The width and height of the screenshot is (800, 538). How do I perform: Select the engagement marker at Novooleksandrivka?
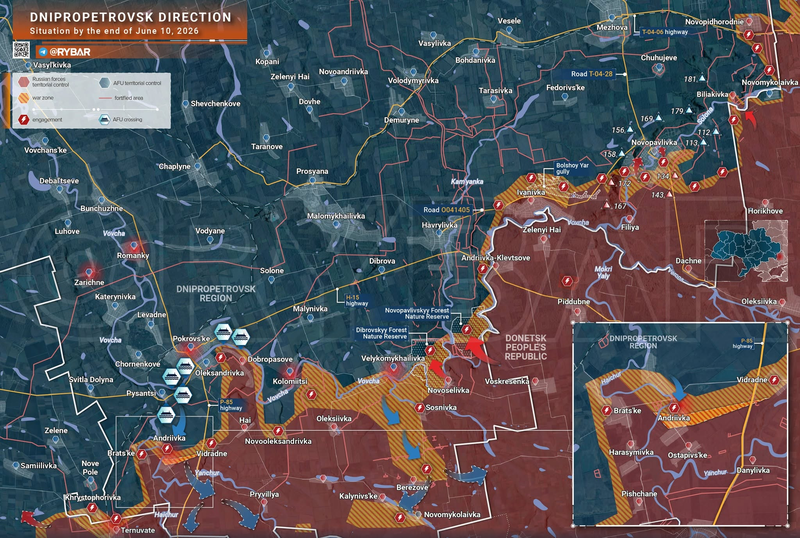pos(278,431)
